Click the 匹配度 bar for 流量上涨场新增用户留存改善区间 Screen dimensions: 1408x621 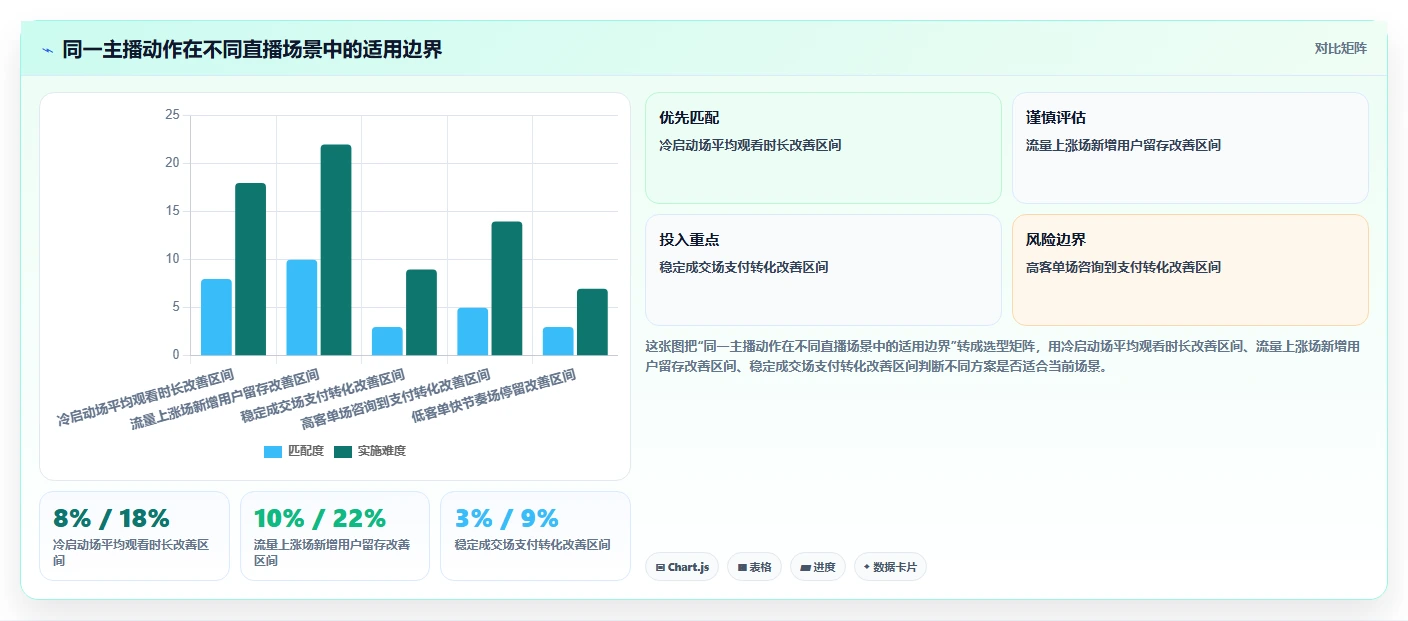(x=302, y=307)
